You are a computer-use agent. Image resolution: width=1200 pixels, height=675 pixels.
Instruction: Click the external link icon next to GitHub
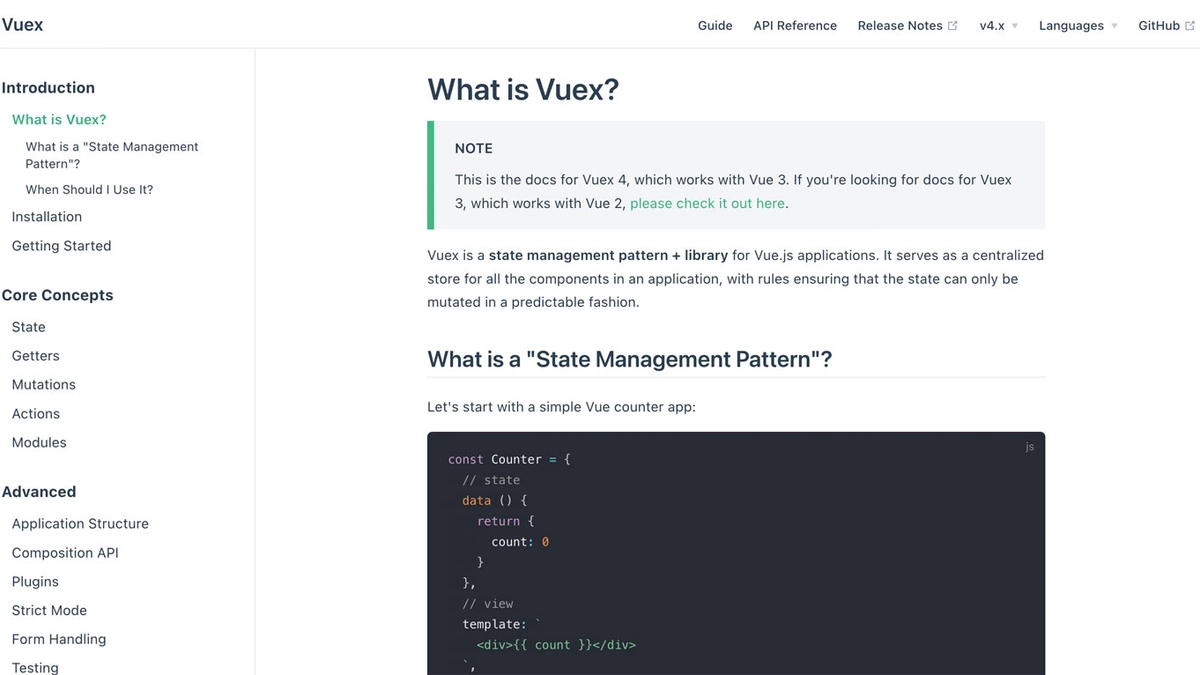click(x=1188, y=24)
